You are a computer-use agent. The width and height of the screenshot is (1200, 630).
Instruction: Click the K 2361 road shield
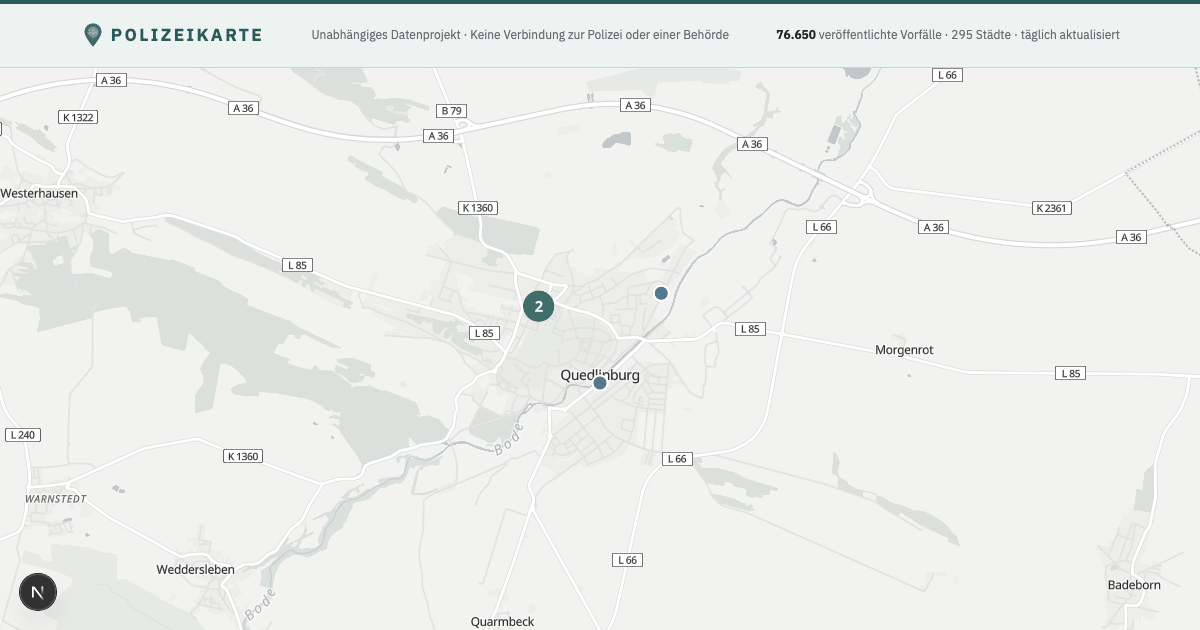[x=1052, y=208]
